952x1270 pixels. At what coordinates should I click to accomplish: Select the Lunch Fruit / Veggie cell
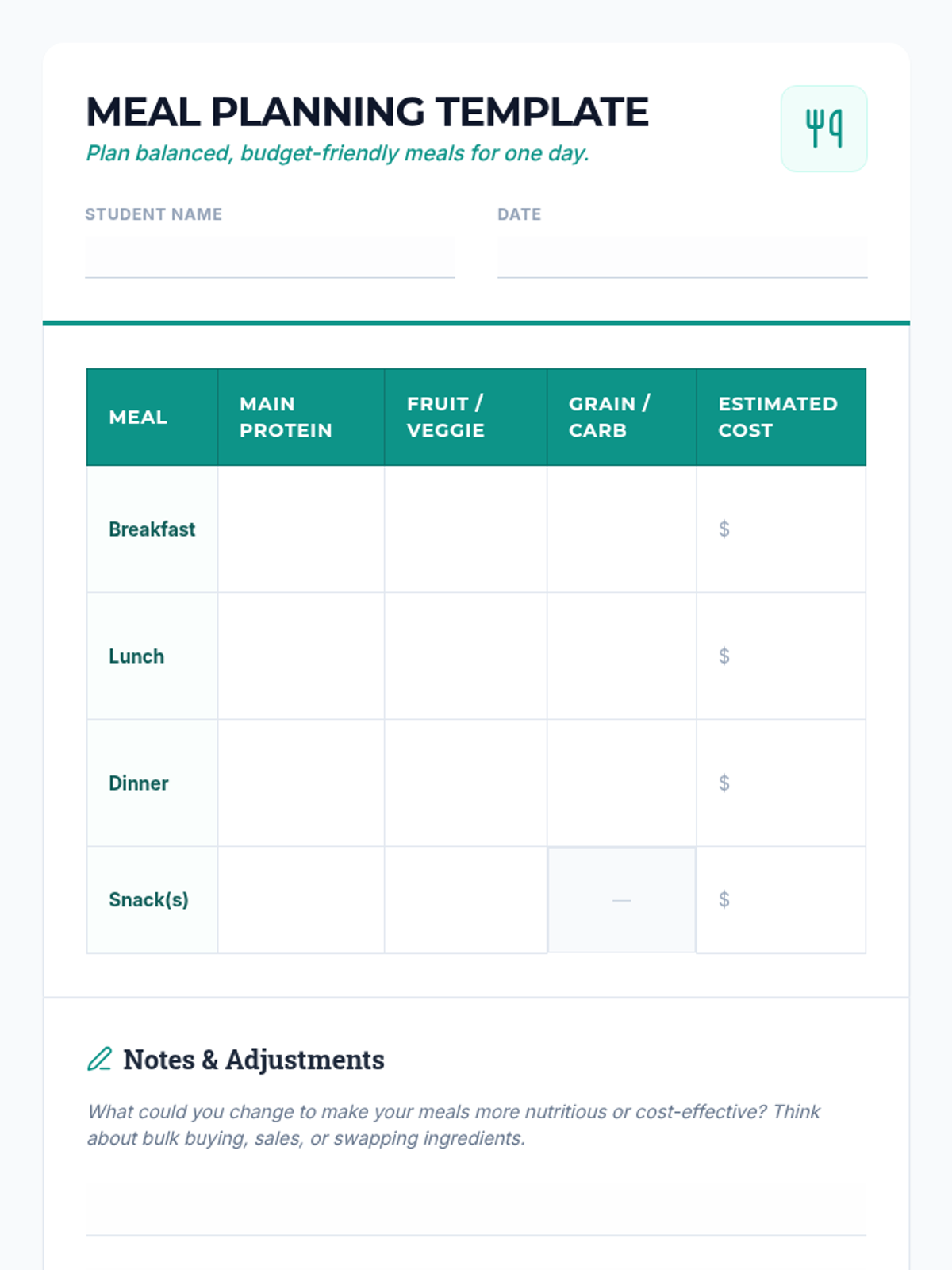465,656
